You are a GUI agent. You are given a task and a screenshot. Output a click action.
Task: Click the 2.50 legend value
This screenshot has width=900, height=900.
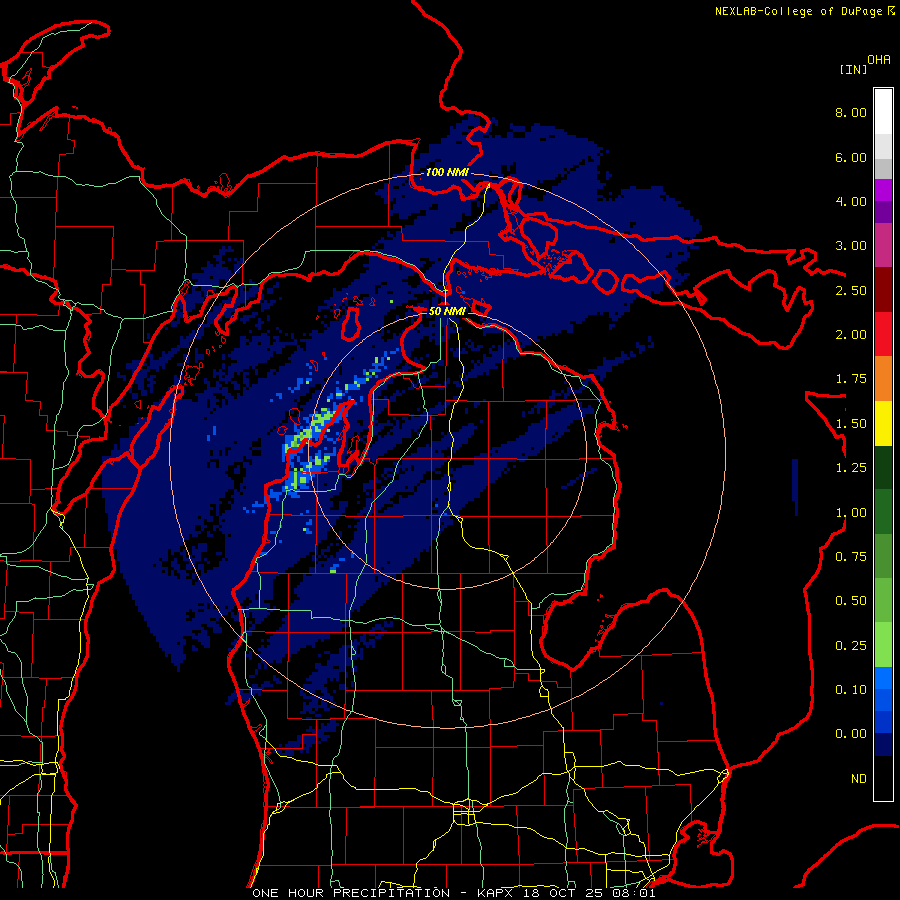pyautogui.click(x=851, y=290)
